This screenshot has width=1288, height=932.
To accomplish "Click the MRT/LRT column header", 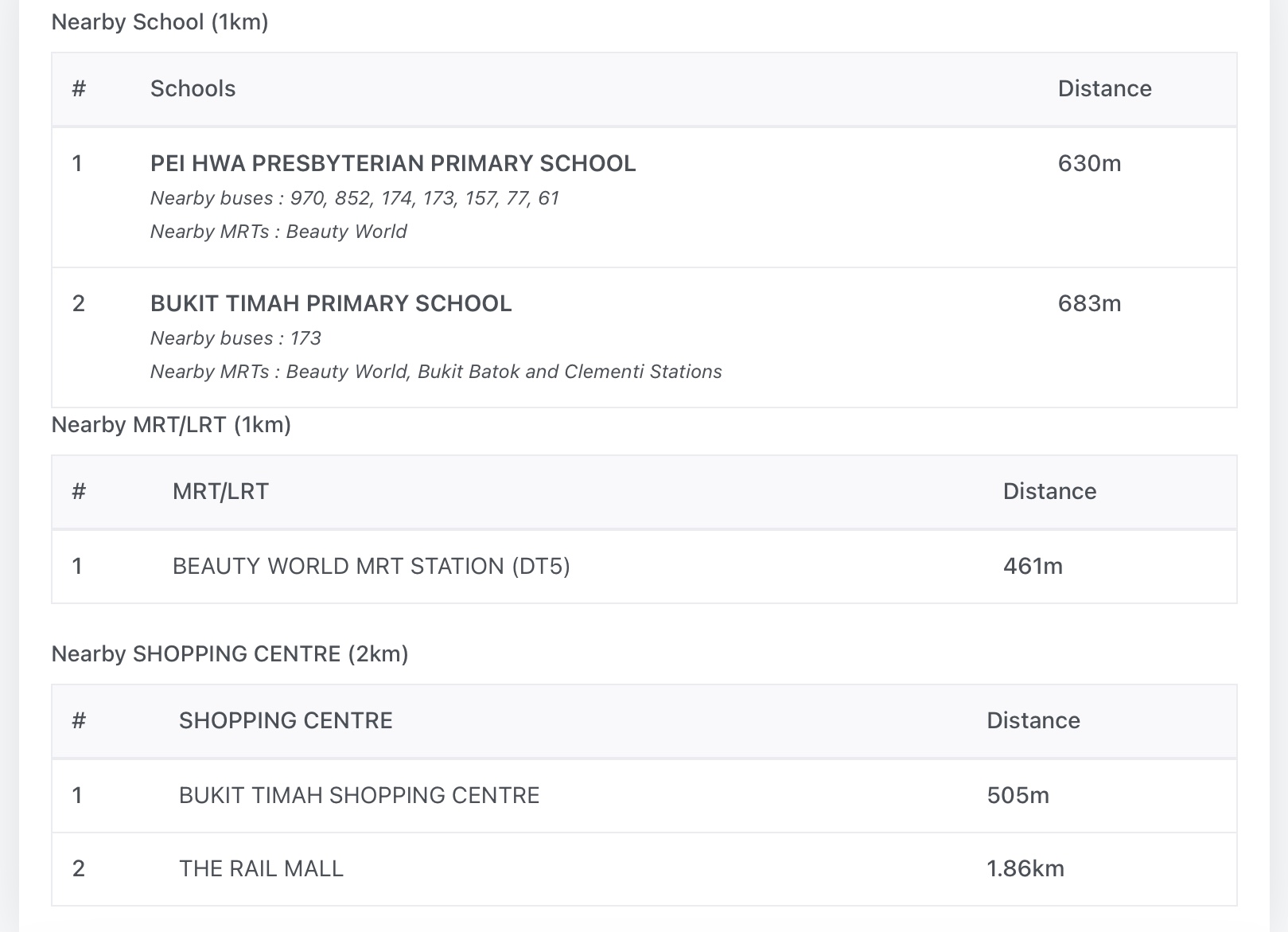I will (x=220, y=491).
